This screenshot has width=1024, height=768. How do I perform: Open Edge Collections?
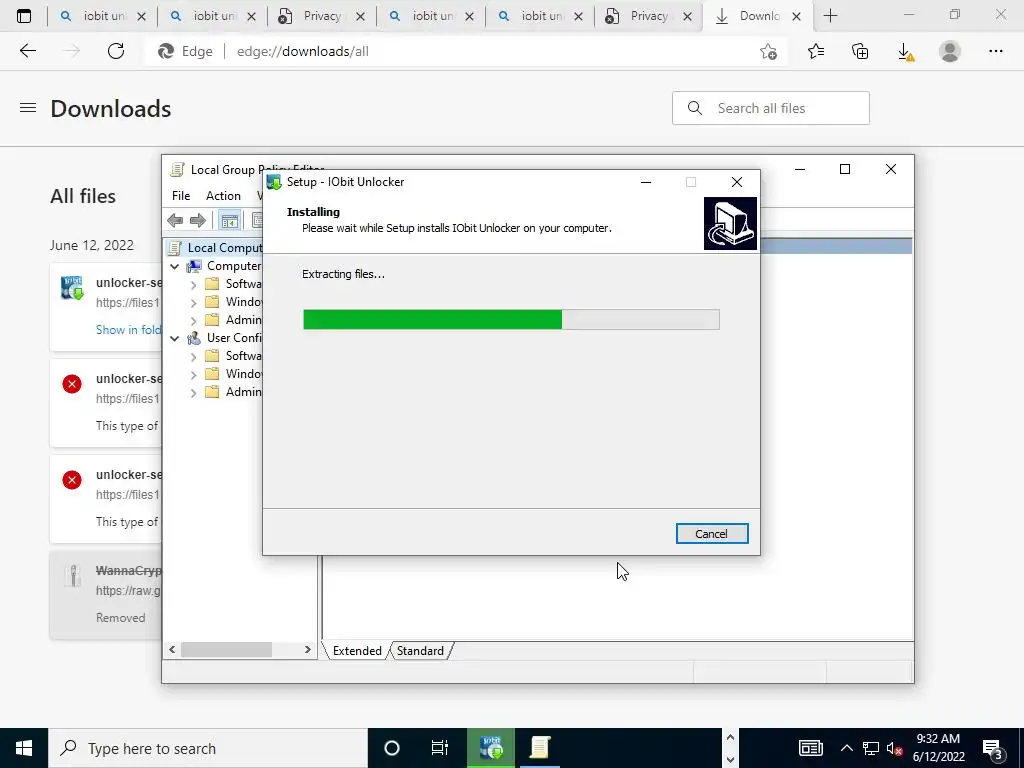(x=860, y=51)
